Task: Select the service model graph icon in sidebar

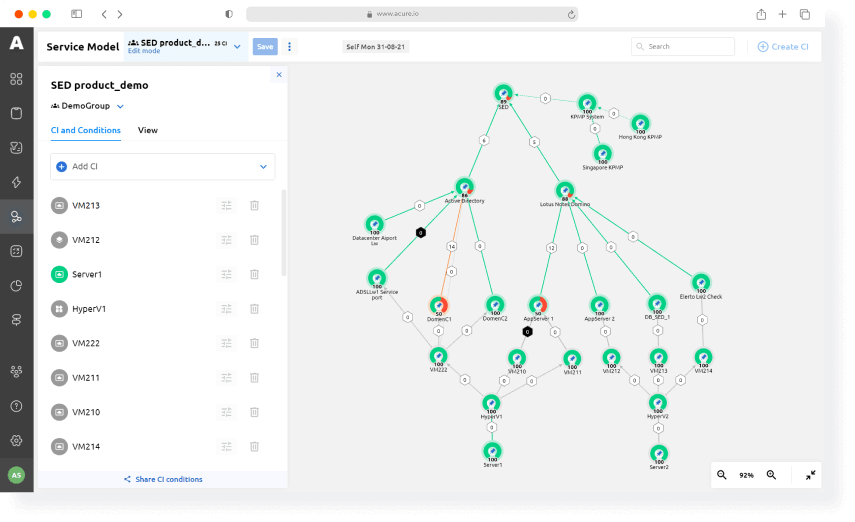Action: pos(16,217)
